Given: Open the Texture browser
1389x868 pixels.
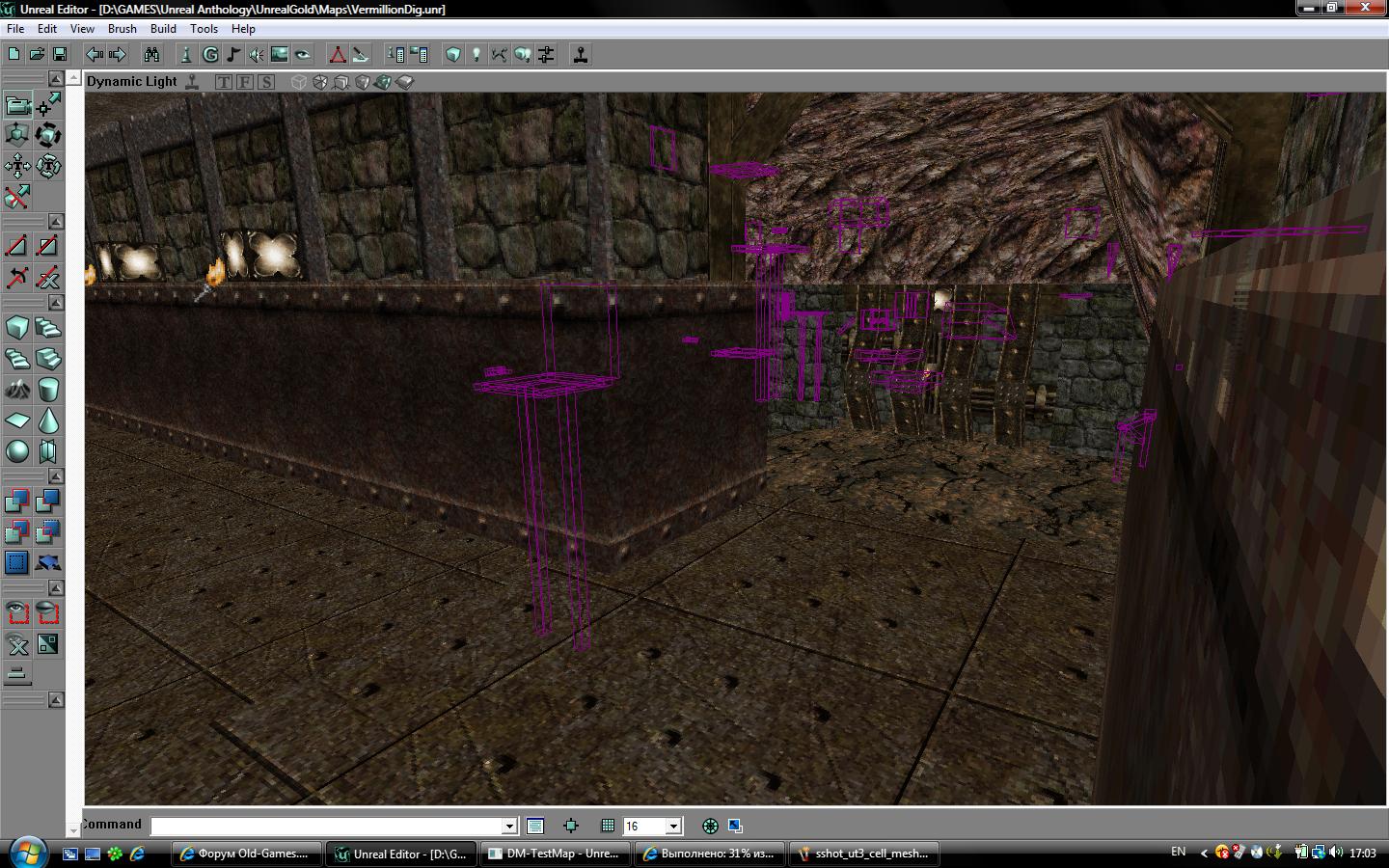Looking at the screenshot, I should pos(280,55).
